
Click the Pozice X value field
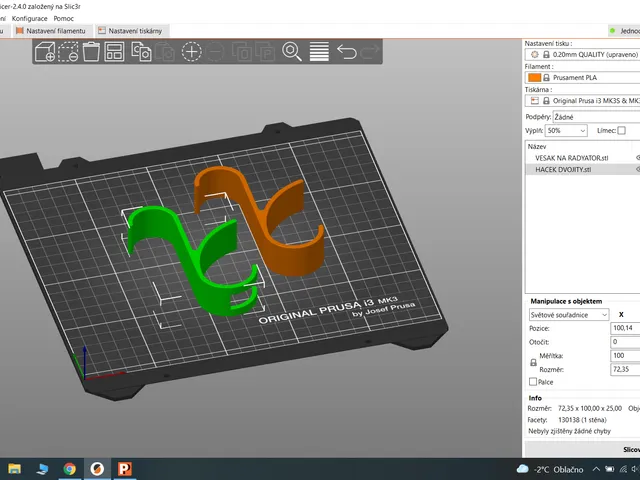(x=625, y=328)
